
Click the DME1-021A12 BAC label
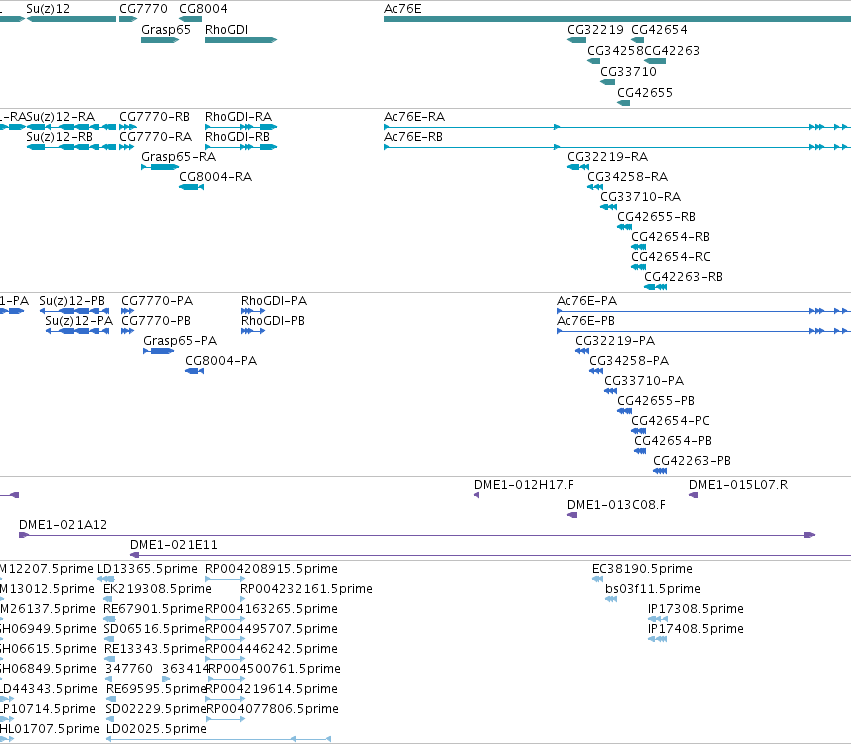point(63,525)
